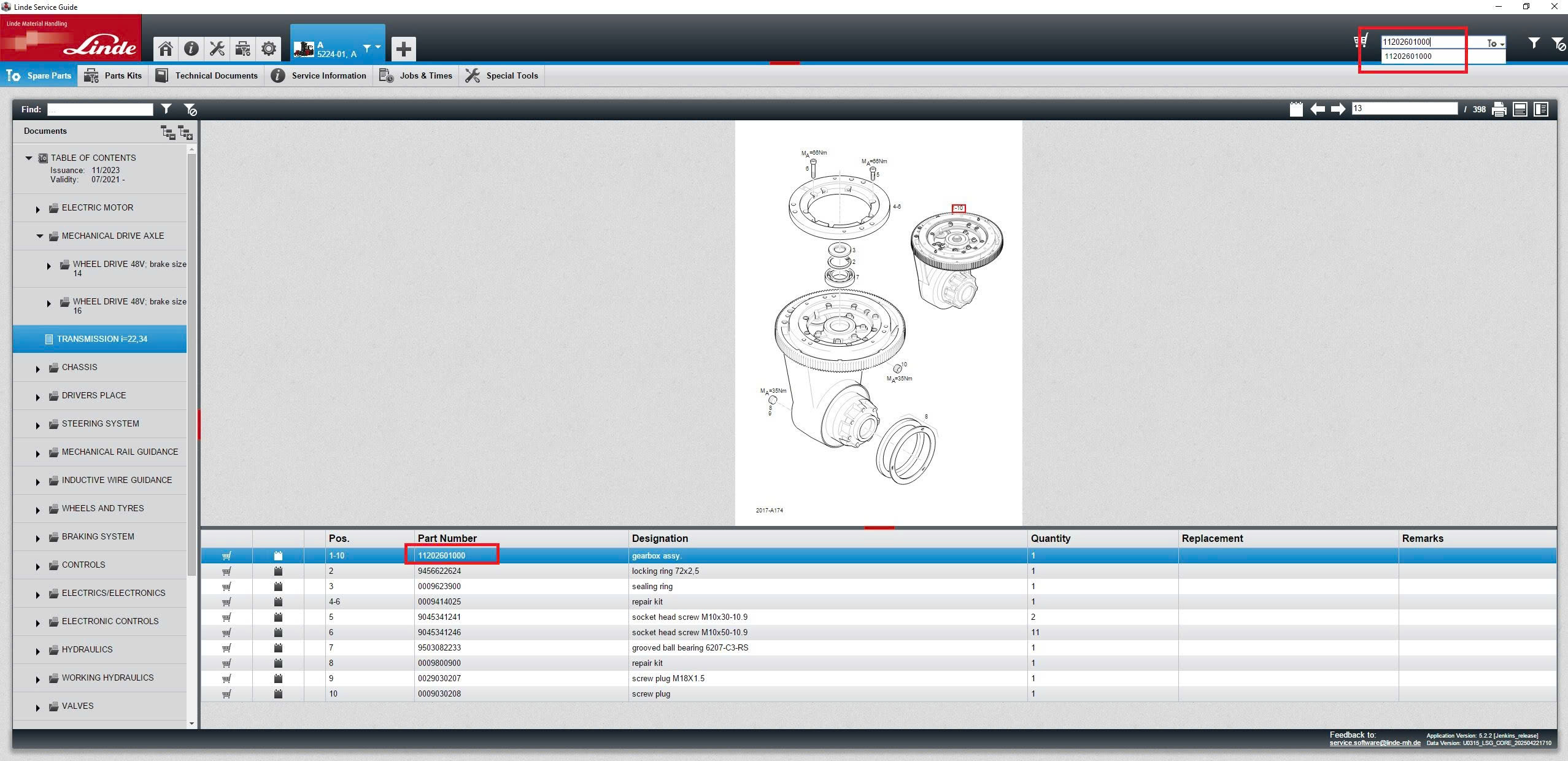The width and height of the screenshot is (1568, 761).
Task: Open note for screw plug M18X1.5 row
Action: [x=278, y=678]
